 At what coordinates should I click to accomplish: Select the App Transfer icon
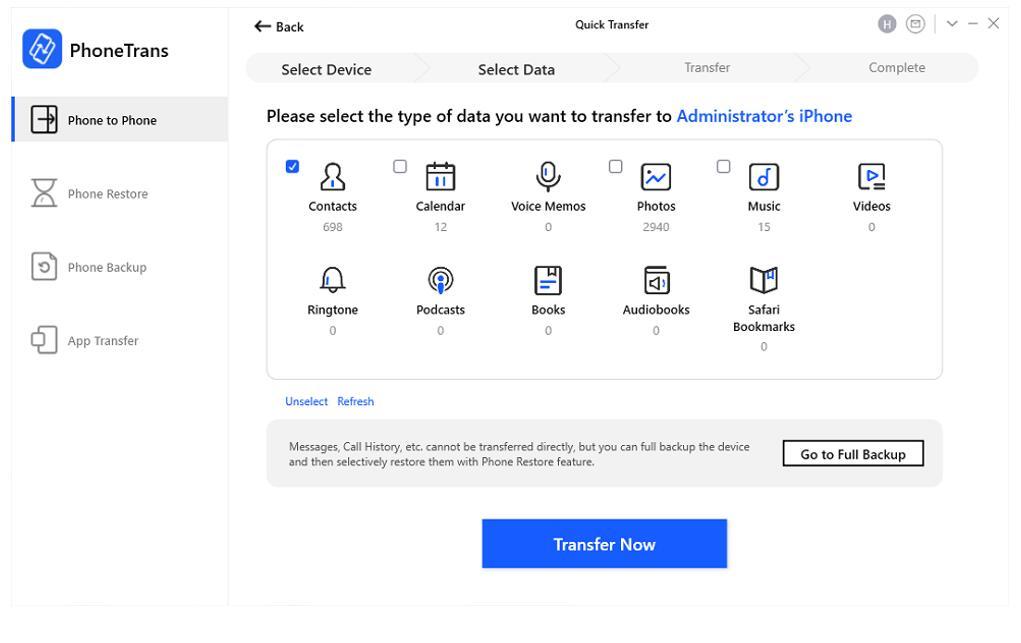44,340
